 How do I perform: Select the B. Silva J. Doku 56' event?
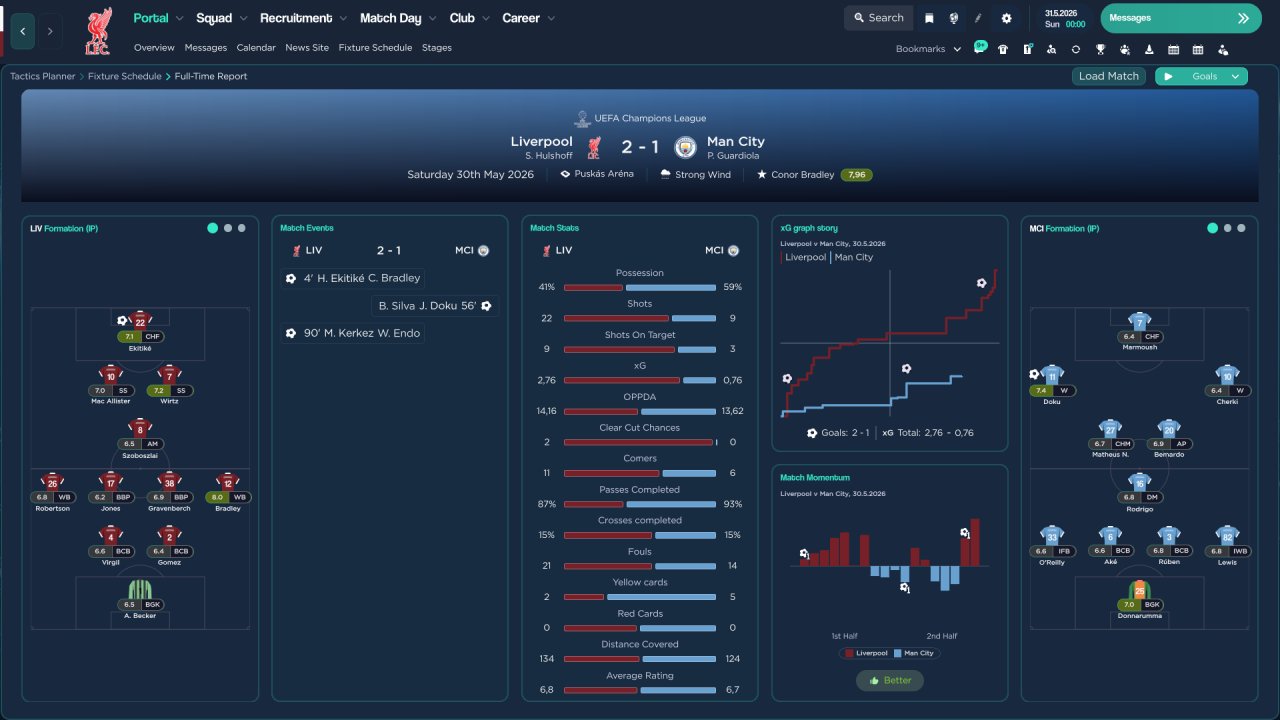tap(433, 306)
